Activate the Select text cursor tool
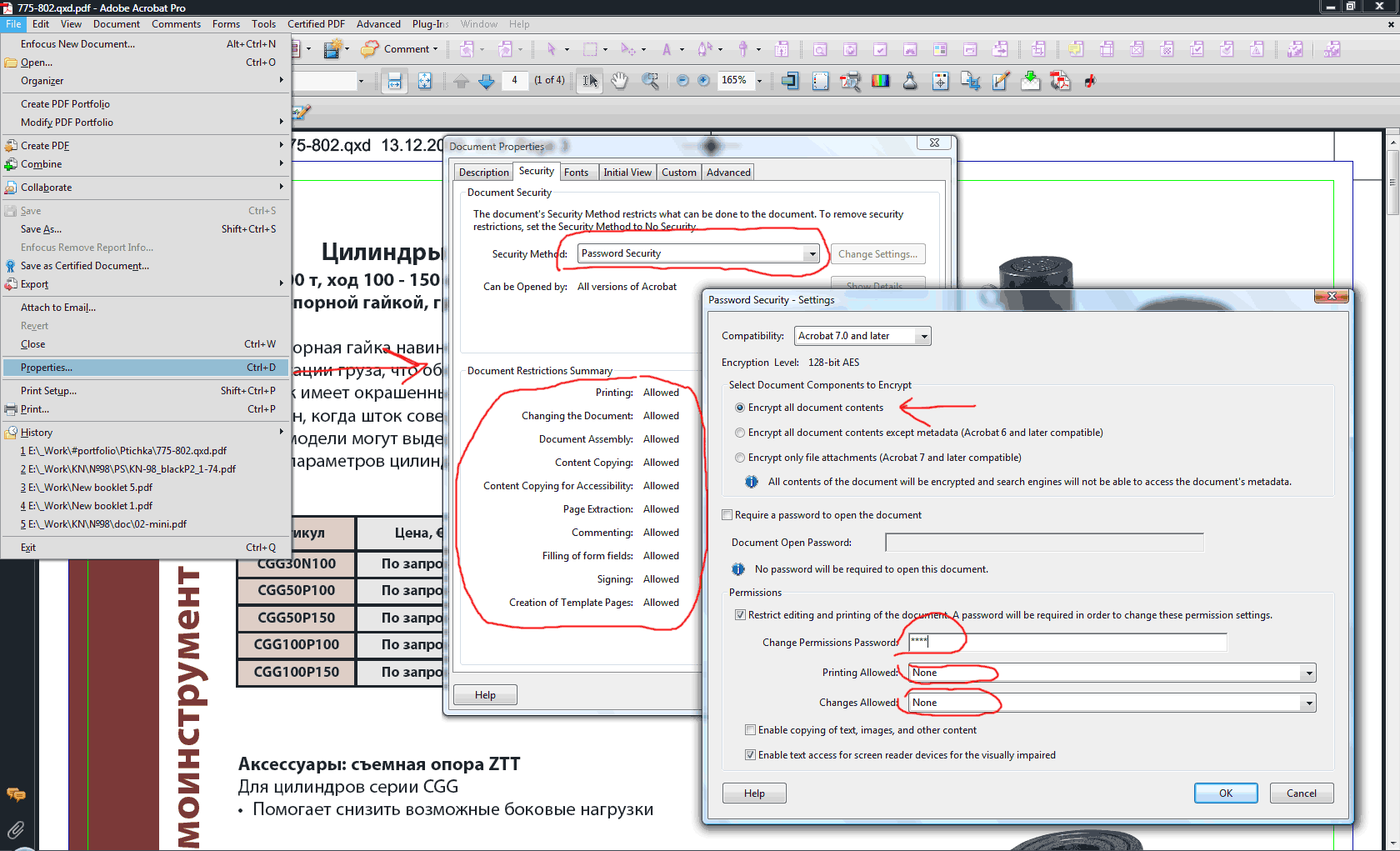1400x851 pixels. pos(590,81)
